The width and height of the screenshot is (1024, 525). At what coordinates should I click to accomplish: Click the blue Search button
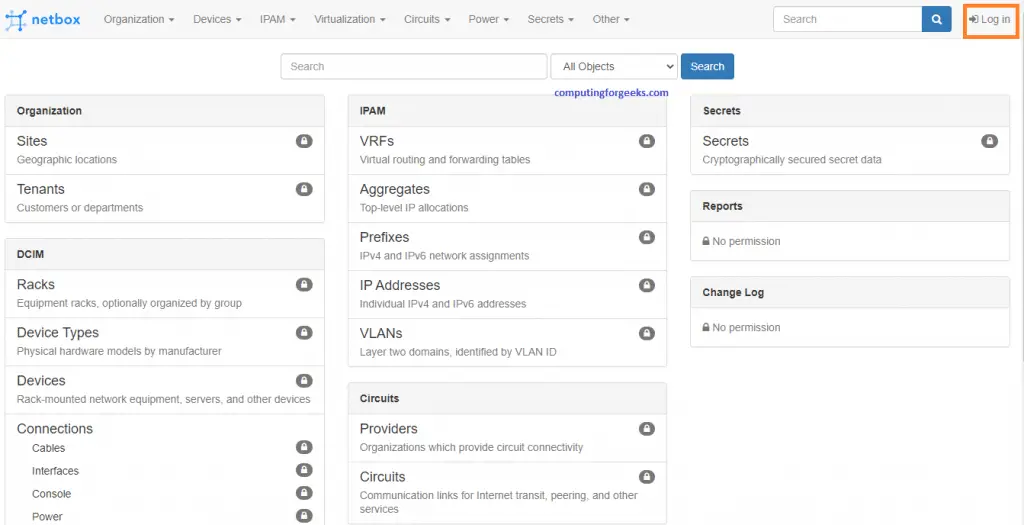click(x=707, y=67)
